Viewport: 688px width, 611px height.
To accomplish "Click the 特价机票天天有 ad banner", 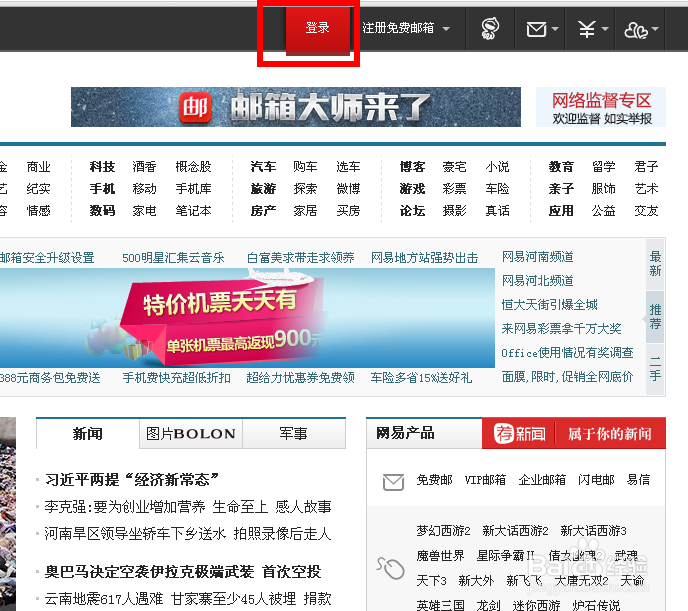I will pos(247,318).
